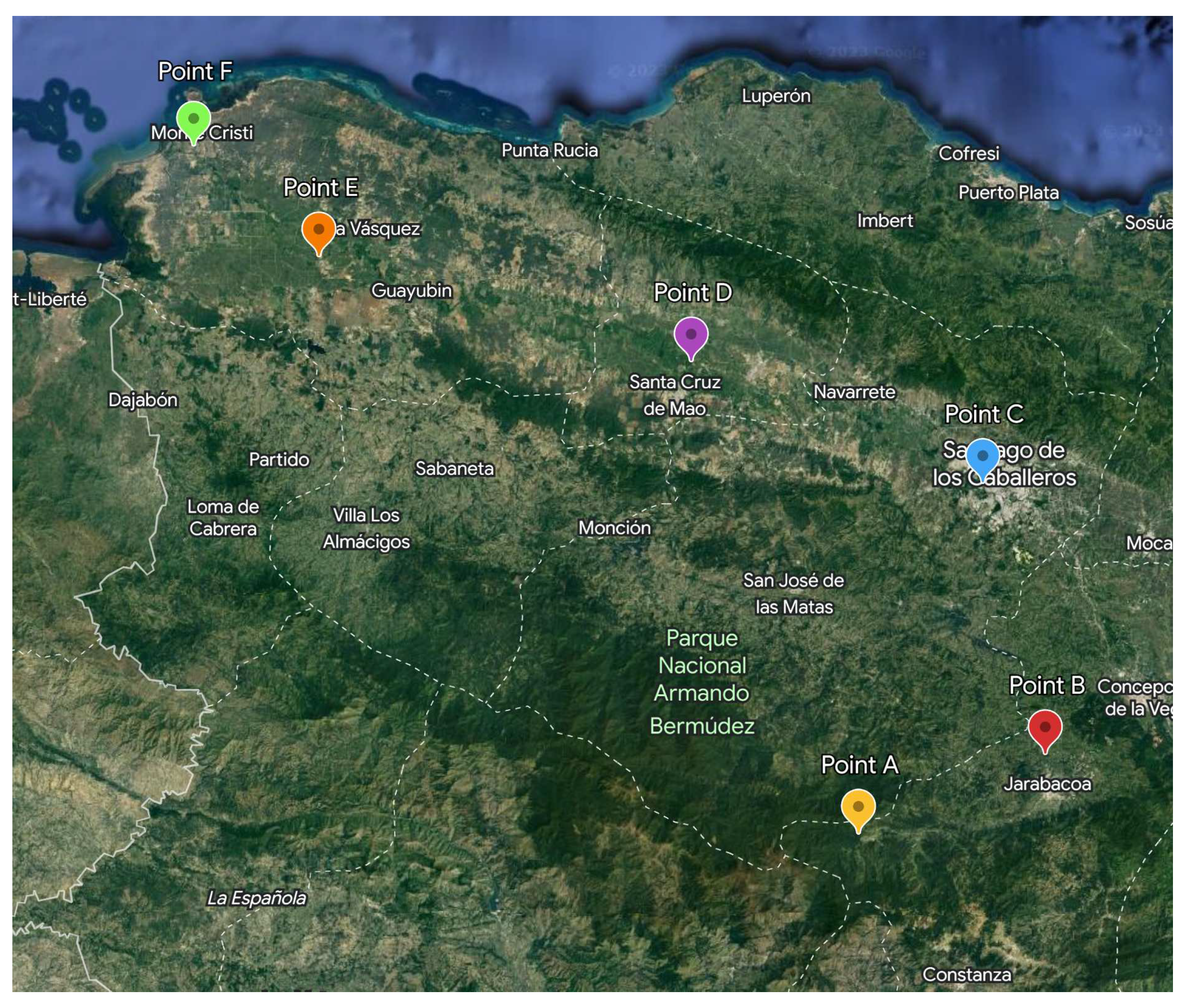Click the green Point F map pin
The image size is (1184, 1008).
193,120
